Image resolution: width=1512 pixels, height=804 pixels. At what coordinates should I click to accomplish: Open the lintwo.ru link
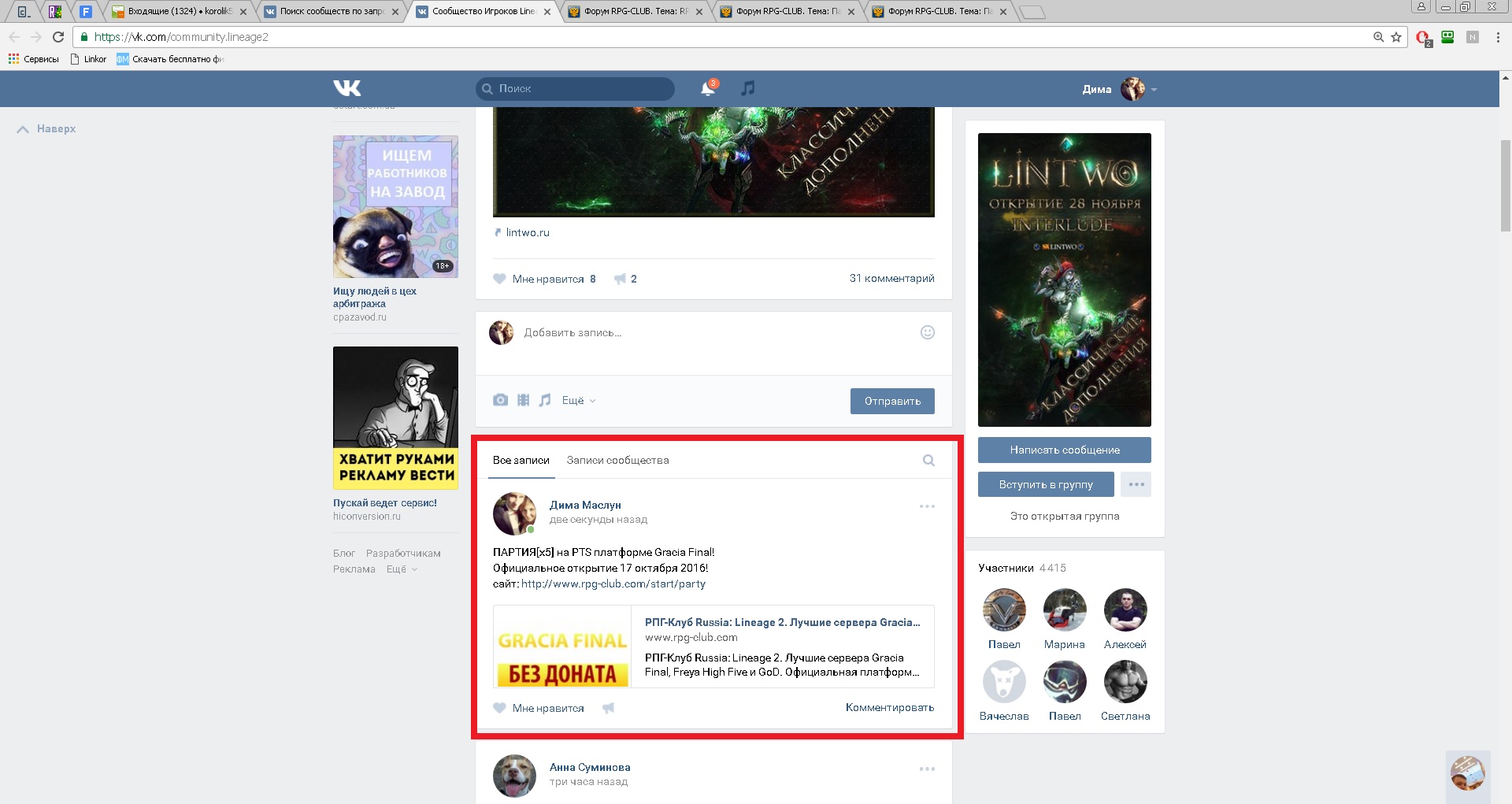[x=528, y=233]
